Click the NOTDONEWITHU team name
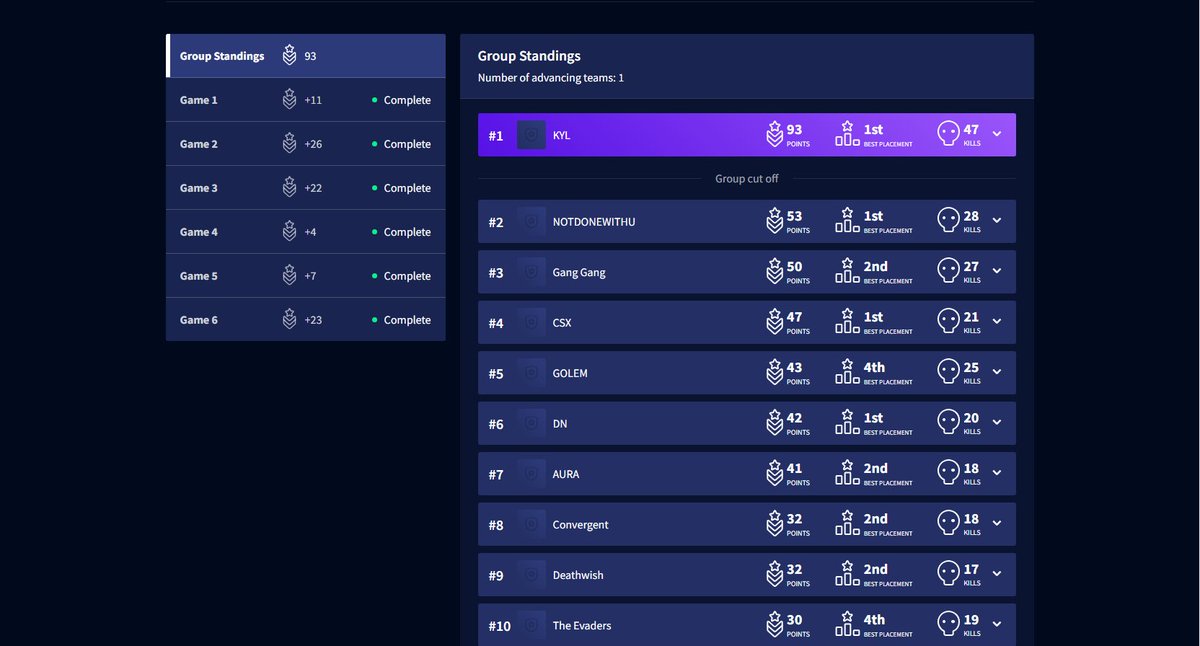The image size is (1200, 646). (x=594, y=221)
